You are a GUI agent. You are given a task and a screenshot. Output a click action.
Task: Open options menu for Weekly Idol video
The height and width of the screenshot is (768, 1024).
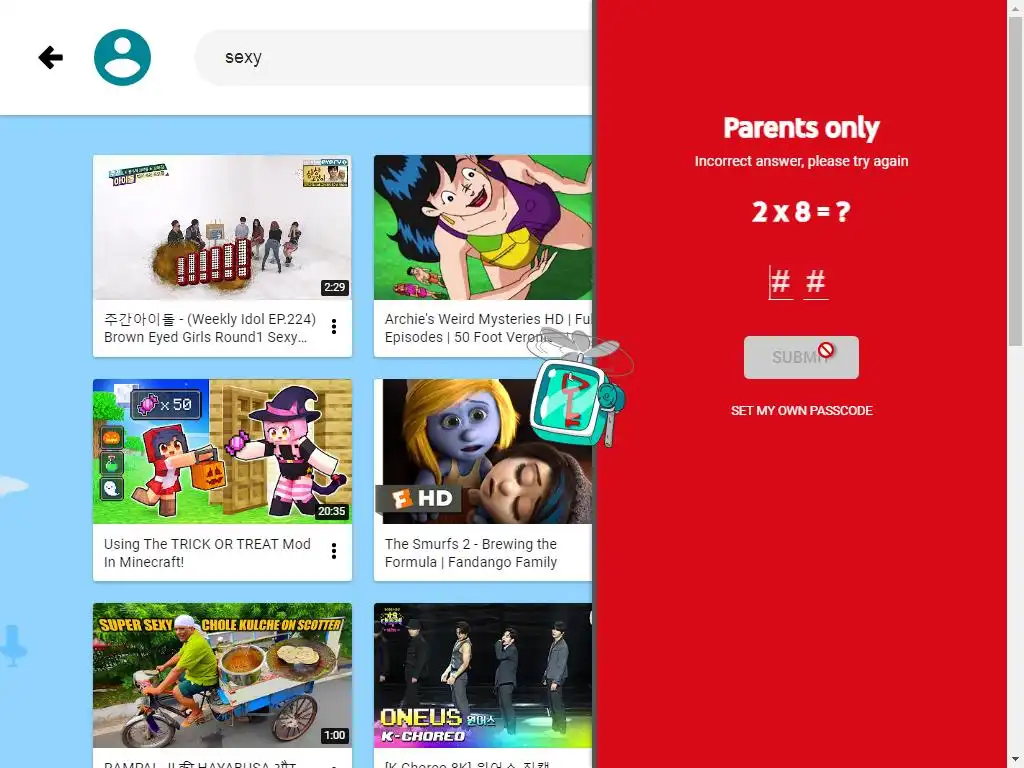[334, 327]
